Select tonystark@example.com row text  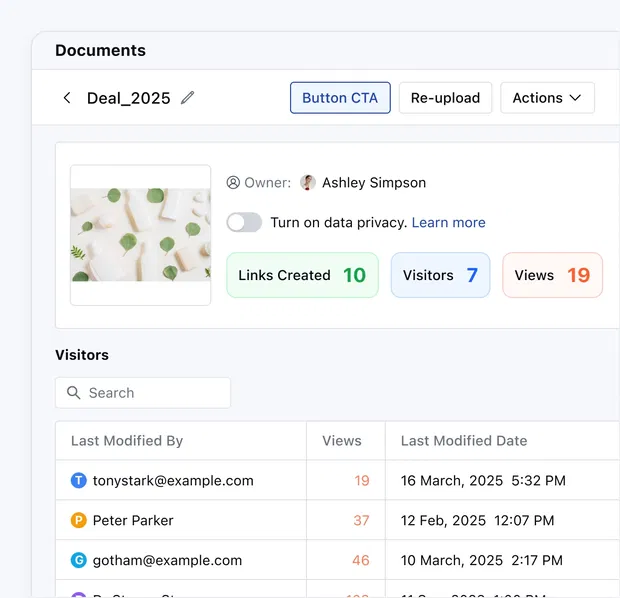pos(173,481)
